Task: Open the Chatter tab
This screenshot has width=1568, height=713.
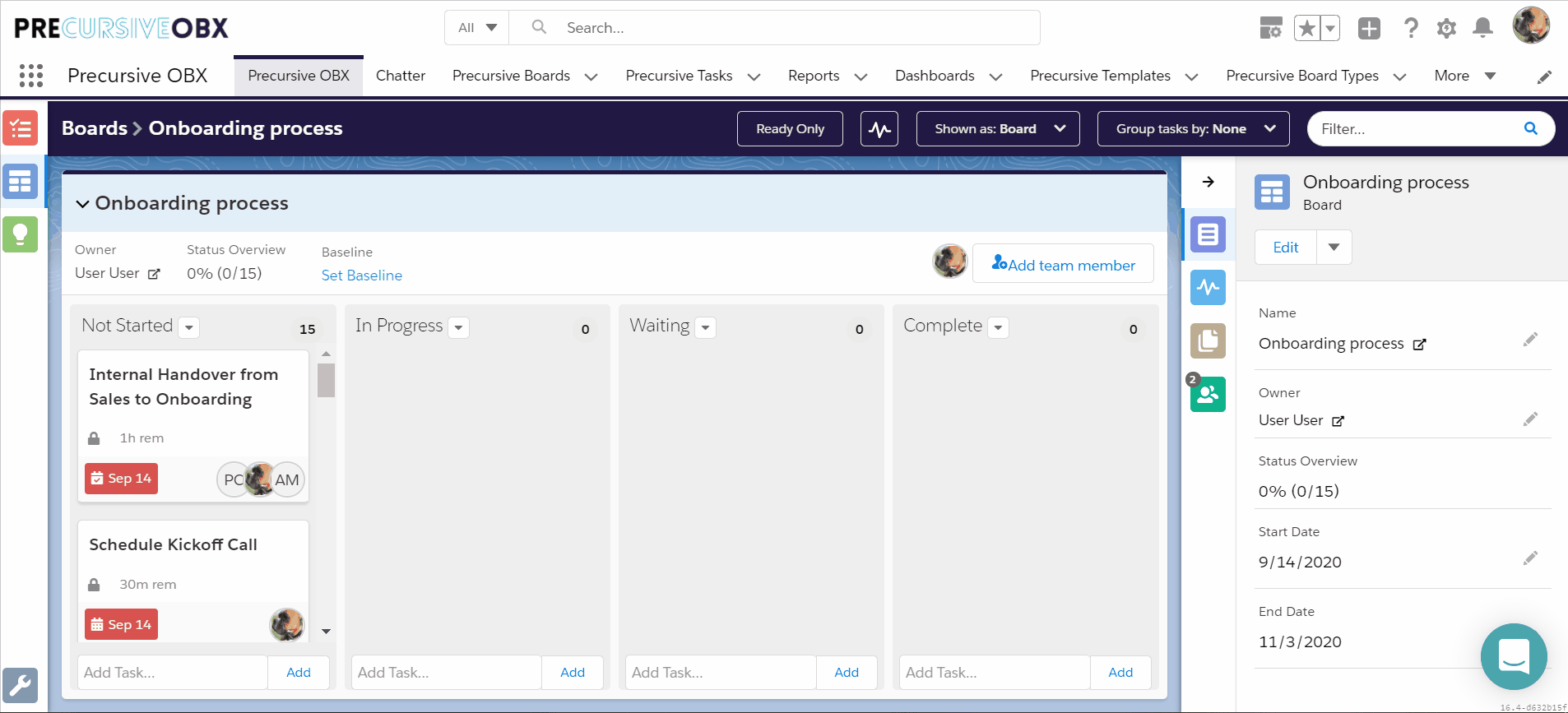Action: click(401, 76)
